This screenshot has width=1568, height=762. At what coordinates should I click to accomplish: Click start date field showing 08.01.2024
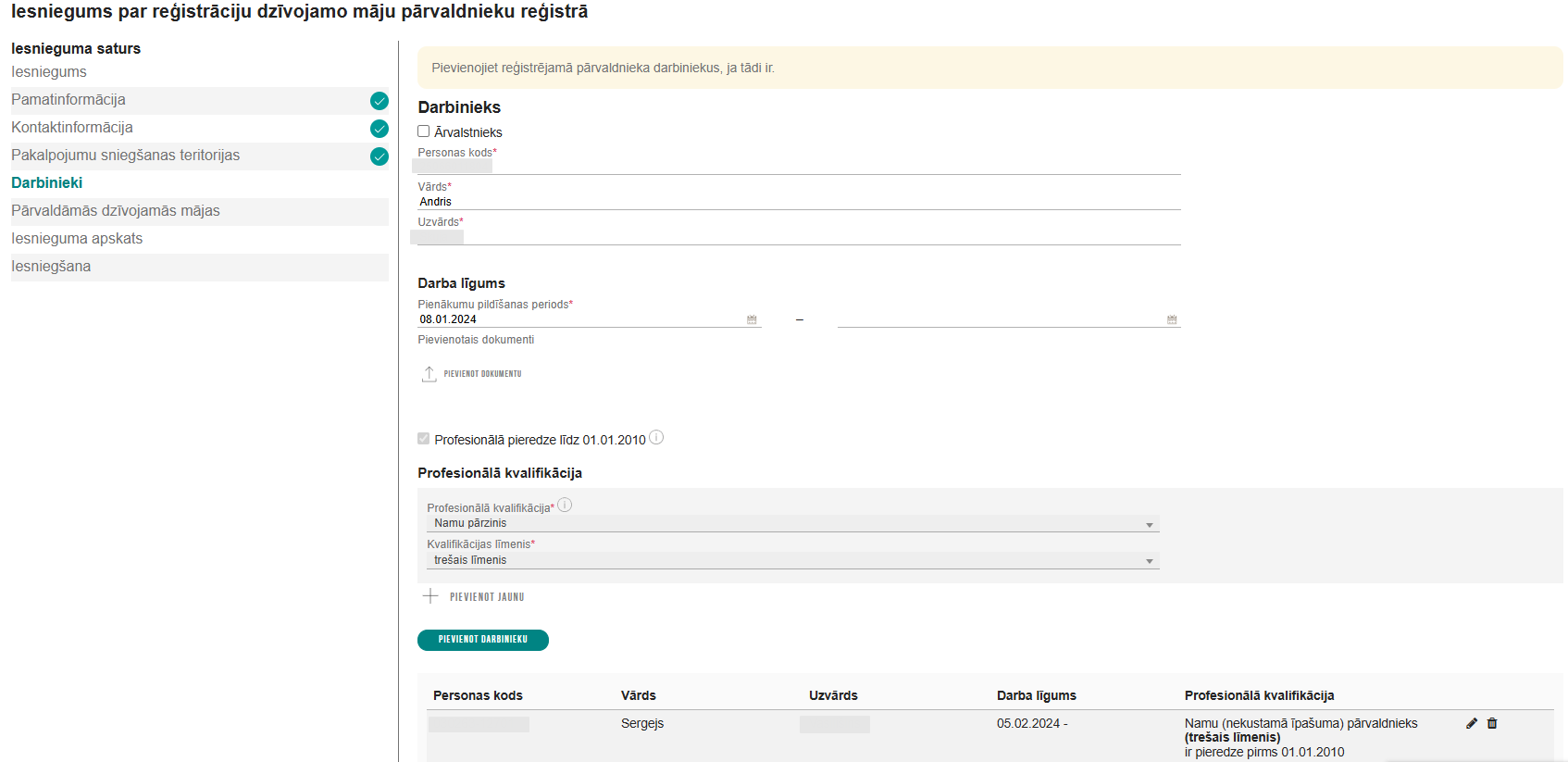tap(589, 319)
